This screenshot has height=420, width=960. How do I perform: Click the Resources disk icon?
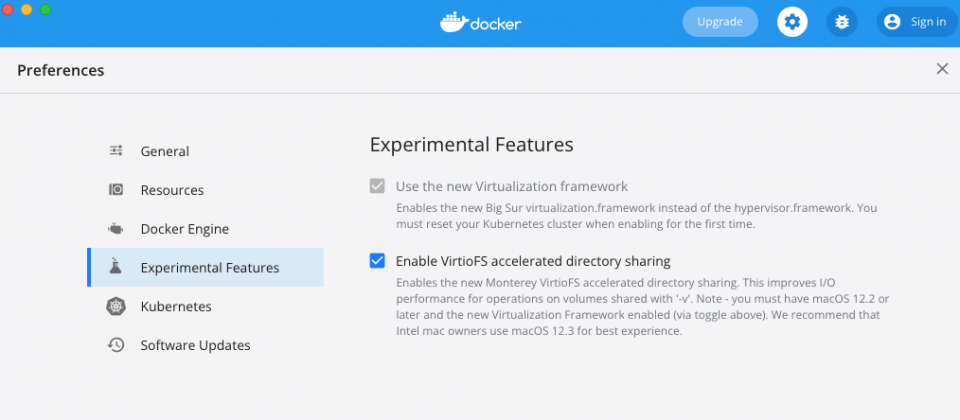point(116,190)
